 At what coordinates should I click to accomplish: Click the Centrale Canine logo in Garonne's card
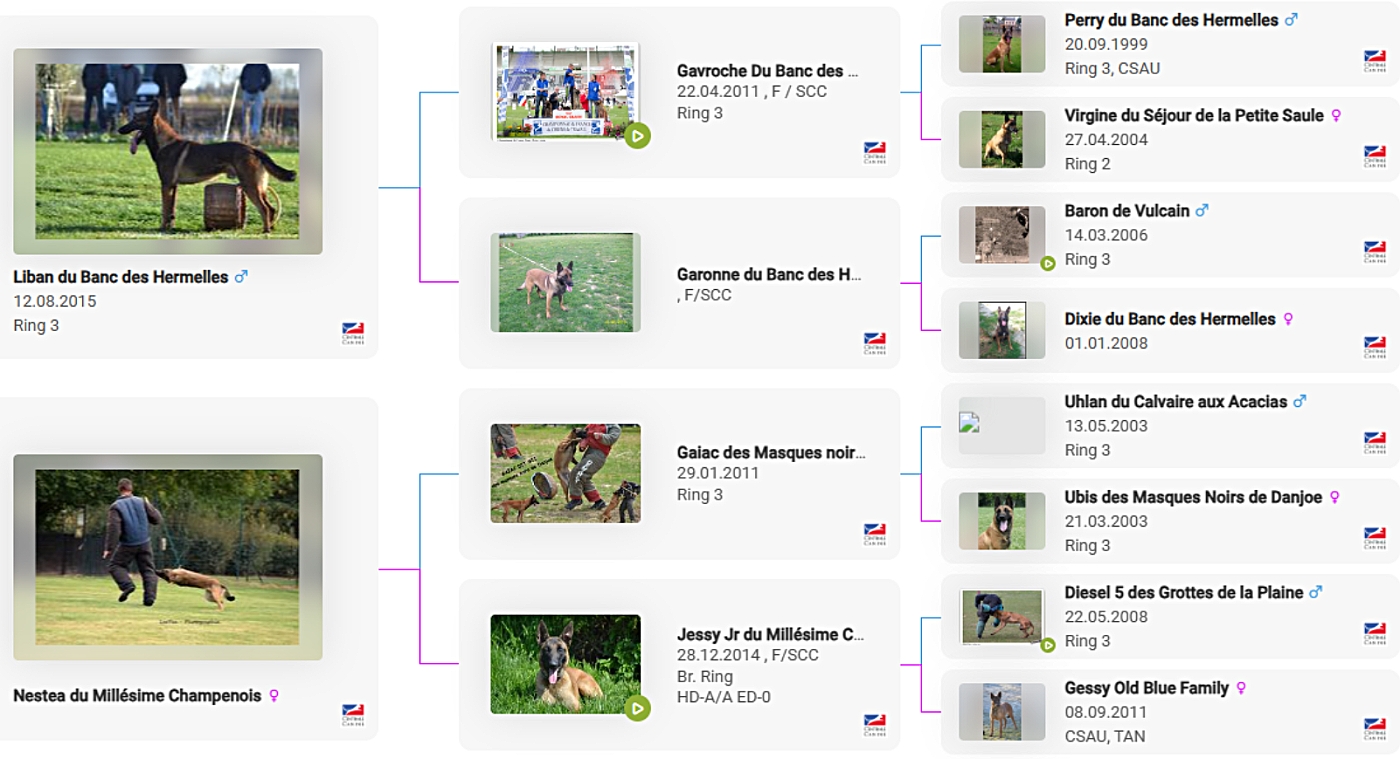875,344
